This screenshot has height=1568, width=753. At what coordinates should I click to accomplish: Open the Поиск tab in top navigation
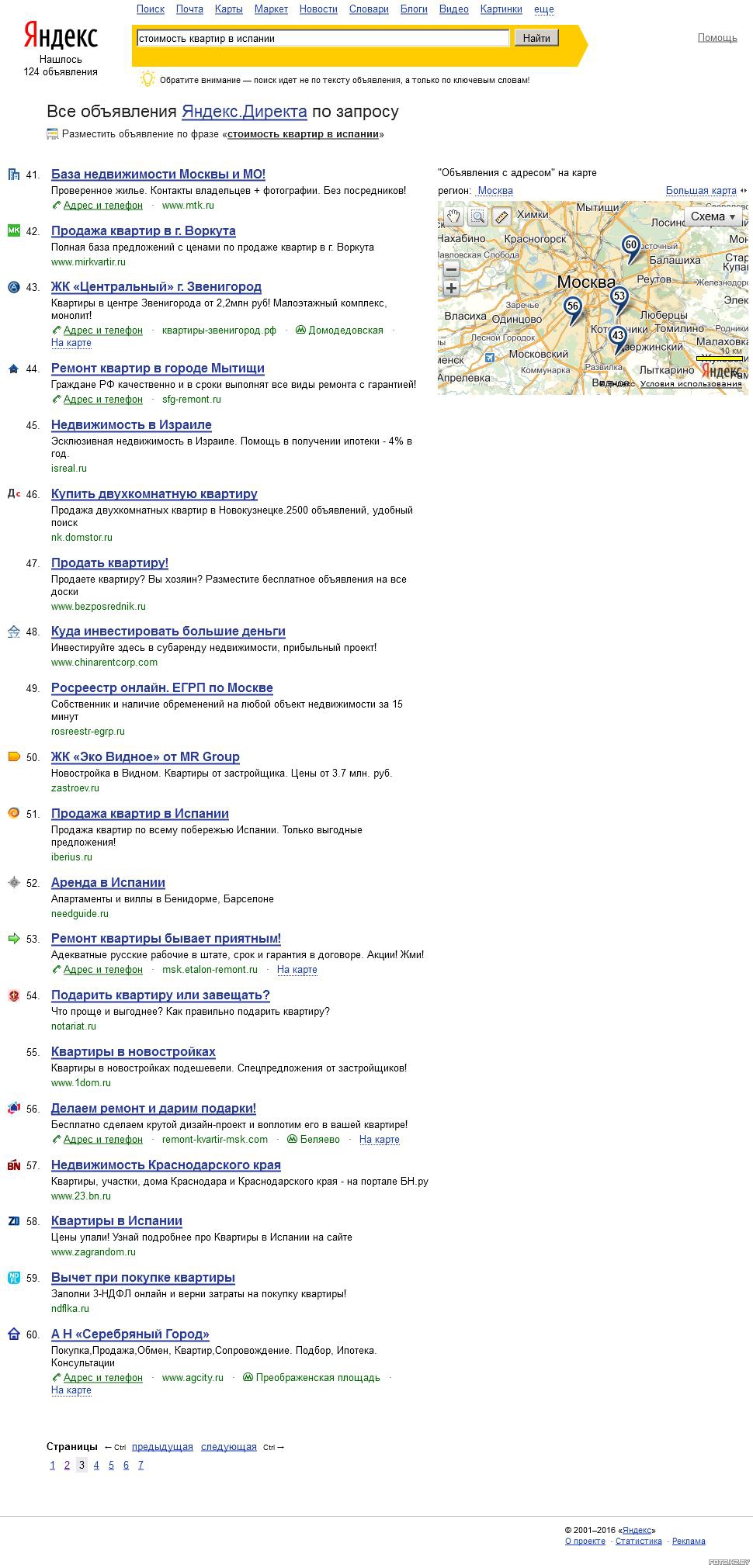151,9
